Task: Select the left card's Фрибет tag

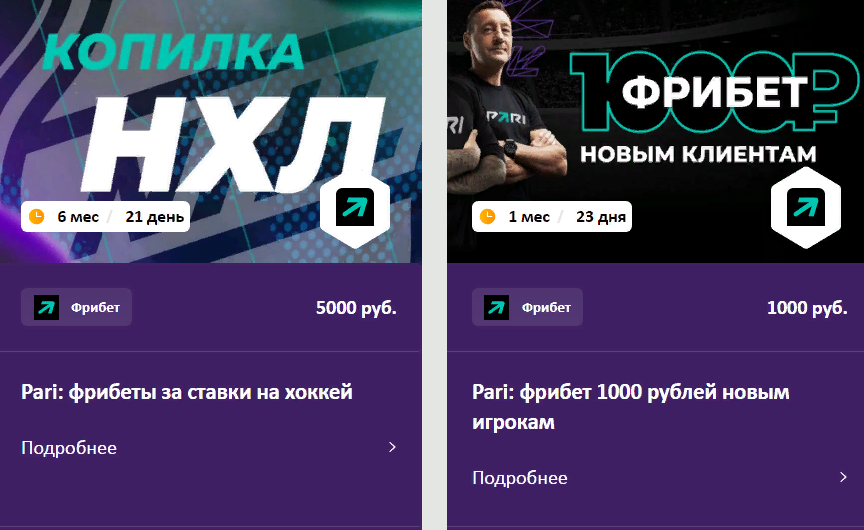Action: pos(77,307)
